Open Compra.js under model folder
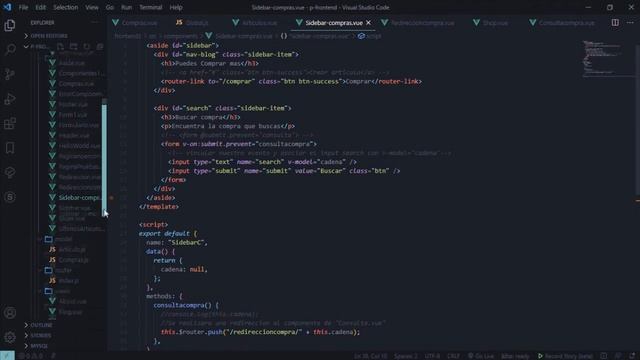The width and height of the screenshot is (640, 360). pyautogui.click(x=73, y=260)
